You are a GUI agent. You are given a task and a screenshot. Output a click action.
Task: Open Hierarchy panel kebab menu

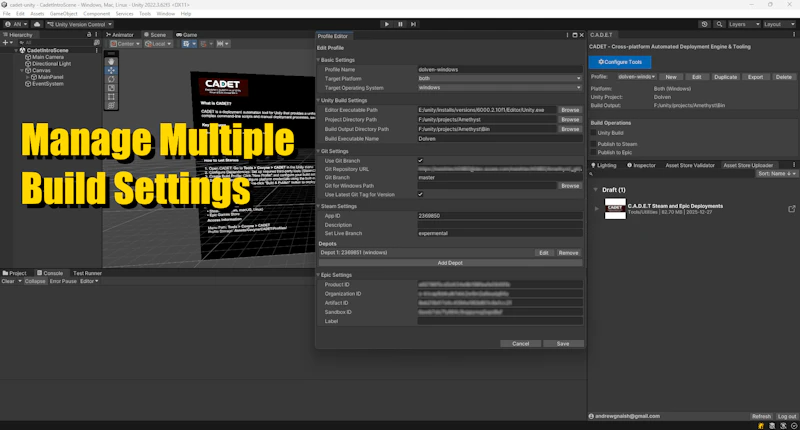tap(96, 35)
